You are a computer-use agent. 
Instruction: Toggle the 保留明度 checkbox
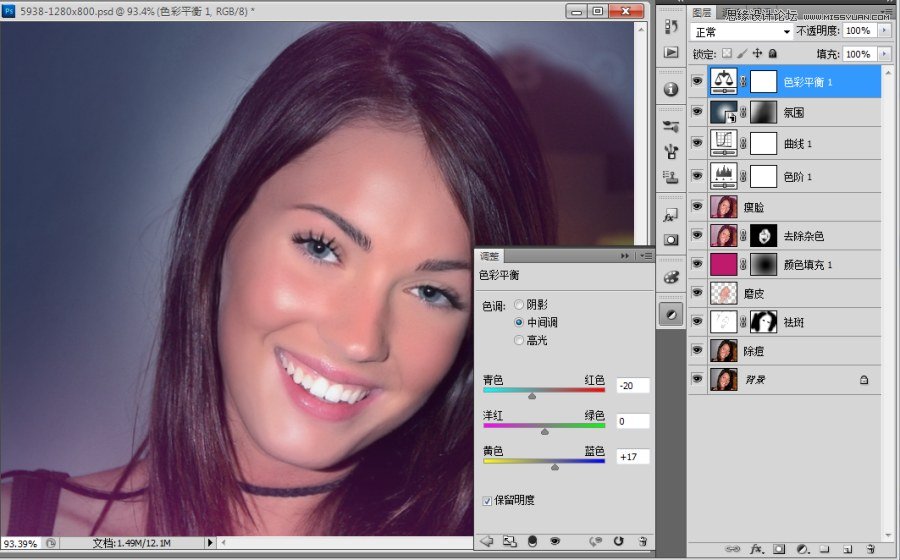pyautogui.click(x=487, y=501)
